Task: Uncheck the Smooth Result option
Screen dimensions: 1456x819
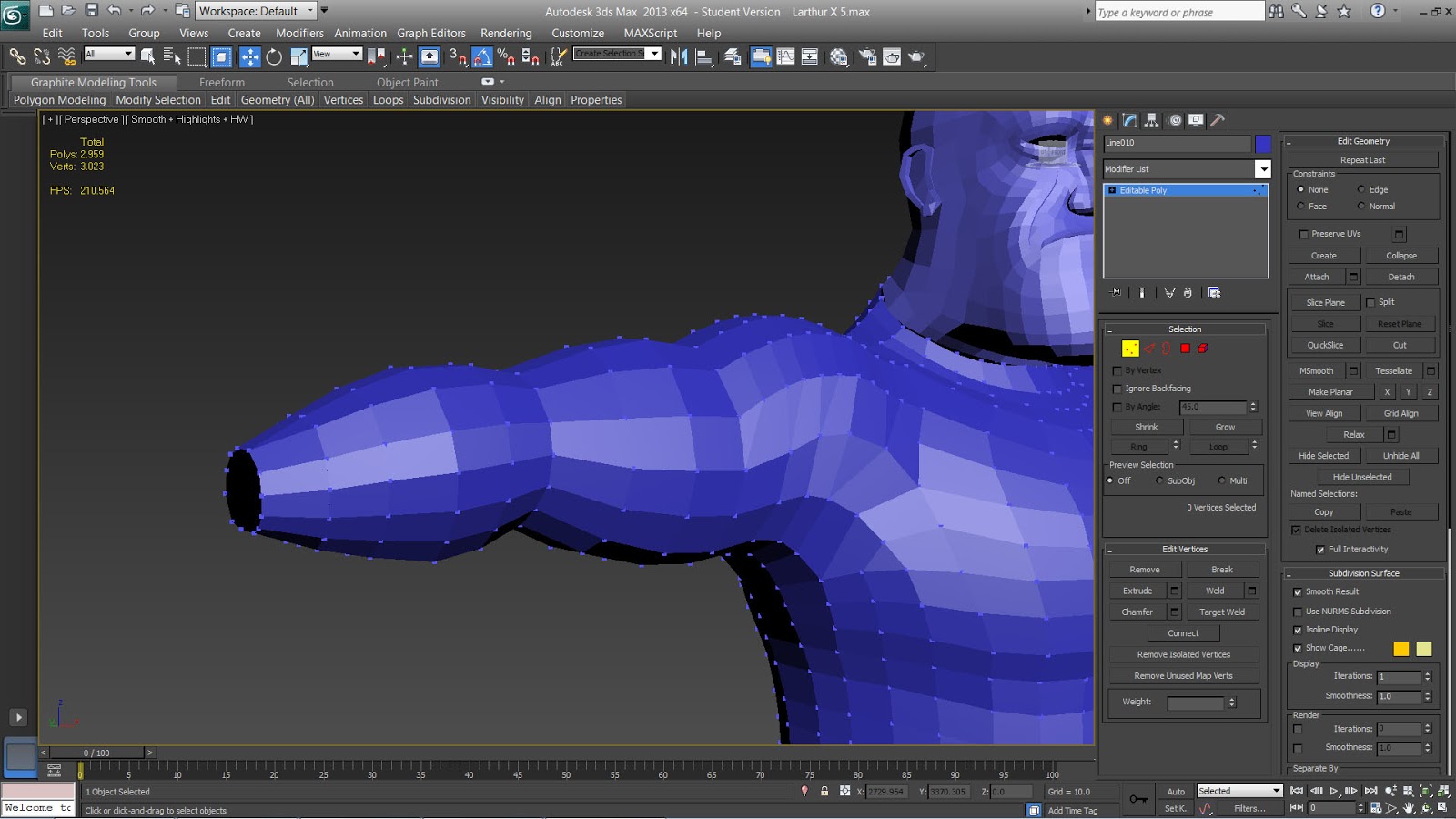Action: [1298, 592]
